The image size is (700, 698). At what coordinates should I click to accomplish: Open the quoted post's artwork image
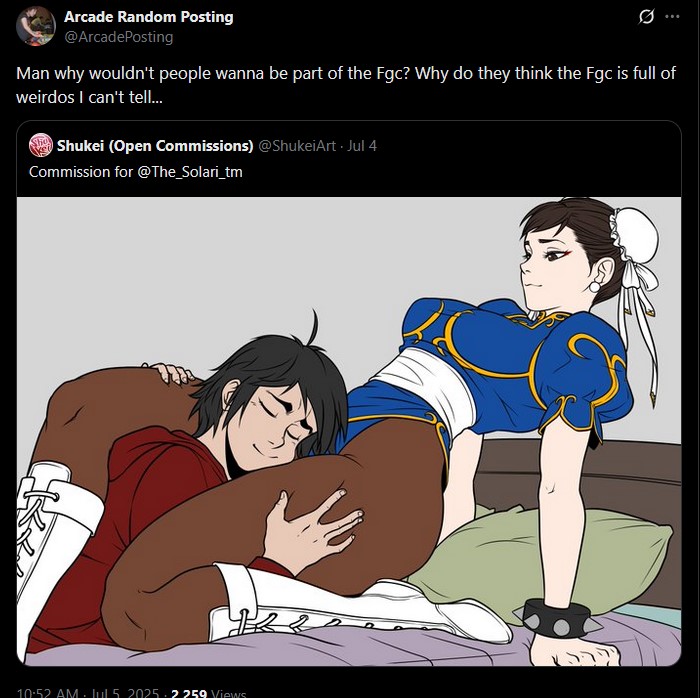coord(349,431)
